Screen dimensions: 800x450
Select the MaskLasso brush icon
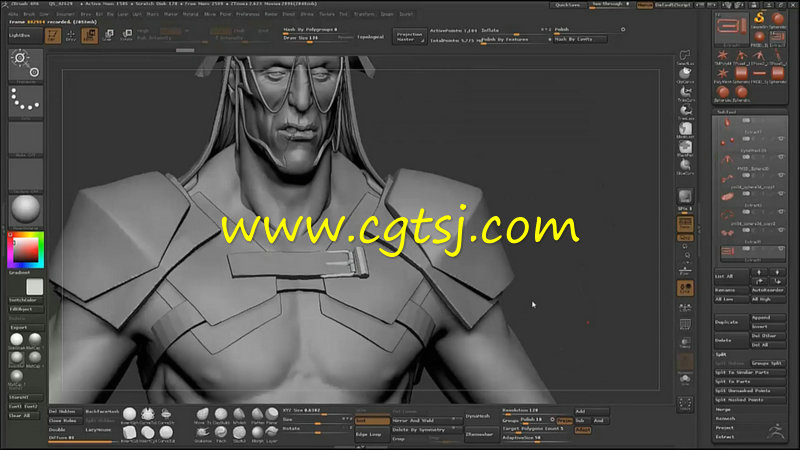click(x=685, y=130)
